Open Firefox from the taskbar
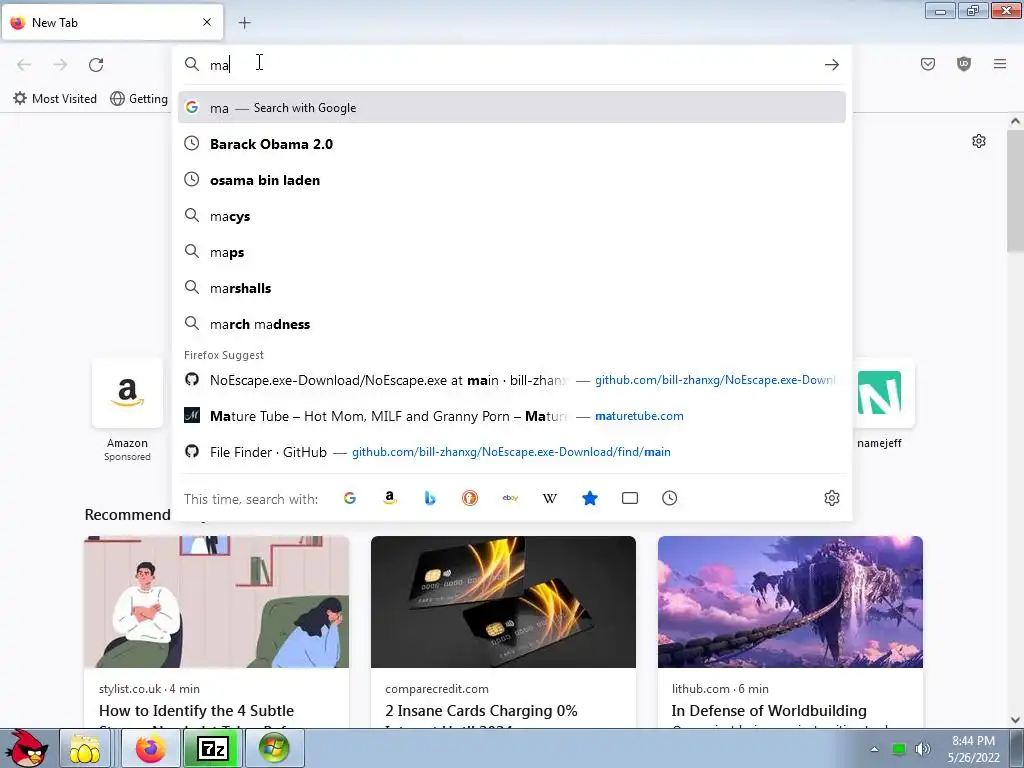This screenshot has height=768, width=1024. (150, 748)
